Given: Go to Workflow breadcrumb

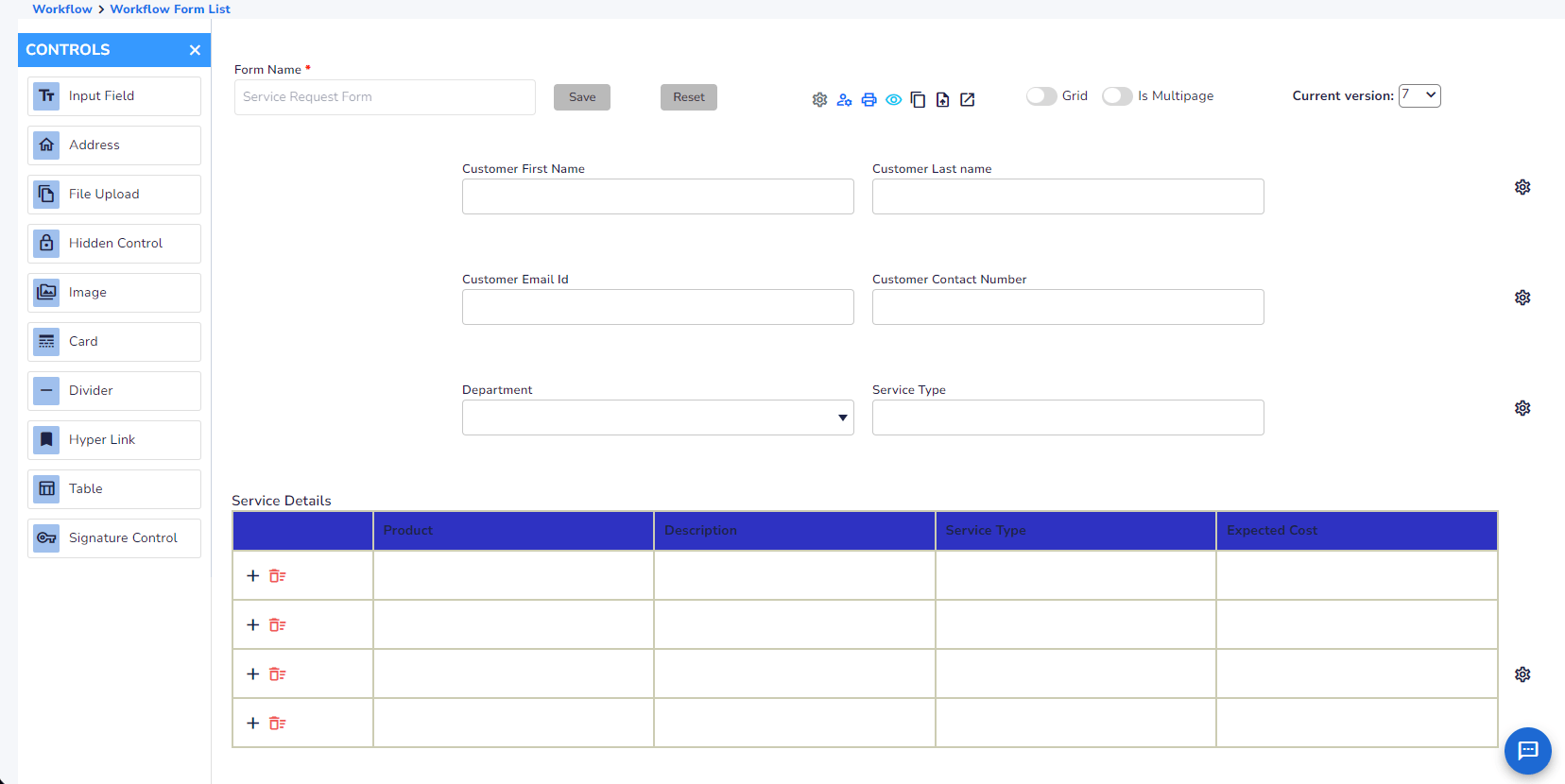Looking at the screenshot, I should click(x=62, y=9).
